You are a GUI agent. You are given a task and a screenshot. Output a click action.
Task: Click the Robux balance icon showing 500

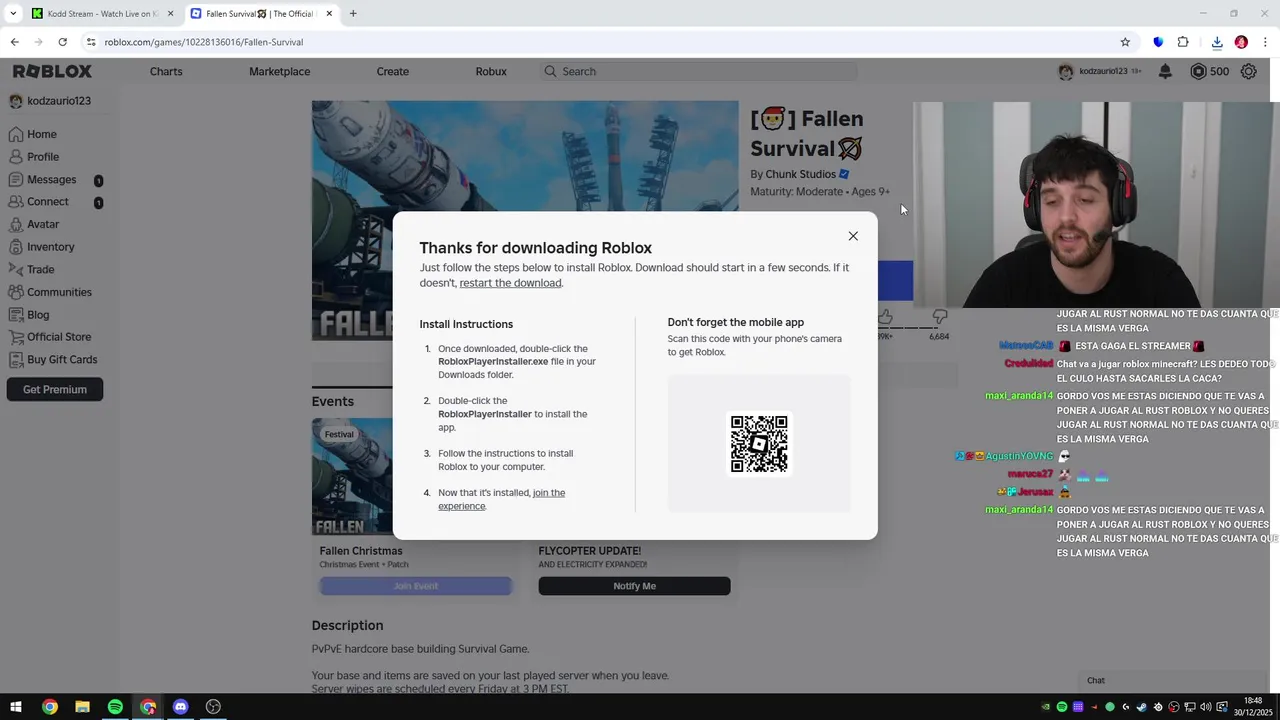1198,71
